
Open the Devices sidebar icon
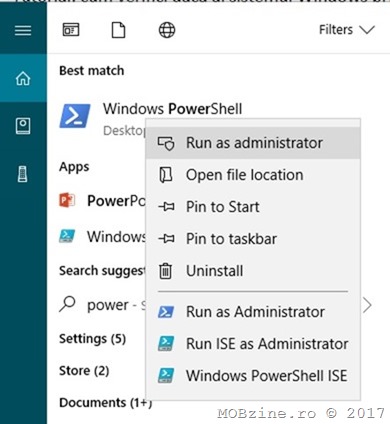(22, 174)
